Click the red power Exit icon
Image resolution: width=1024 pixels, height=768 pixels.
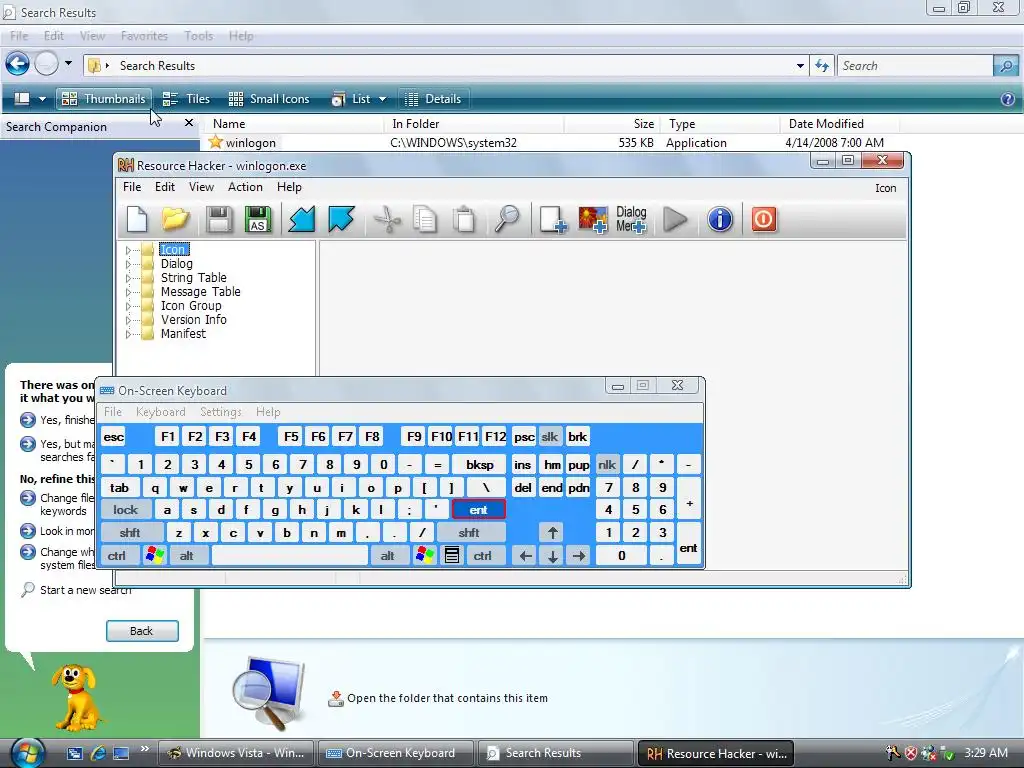click(763, 219)
